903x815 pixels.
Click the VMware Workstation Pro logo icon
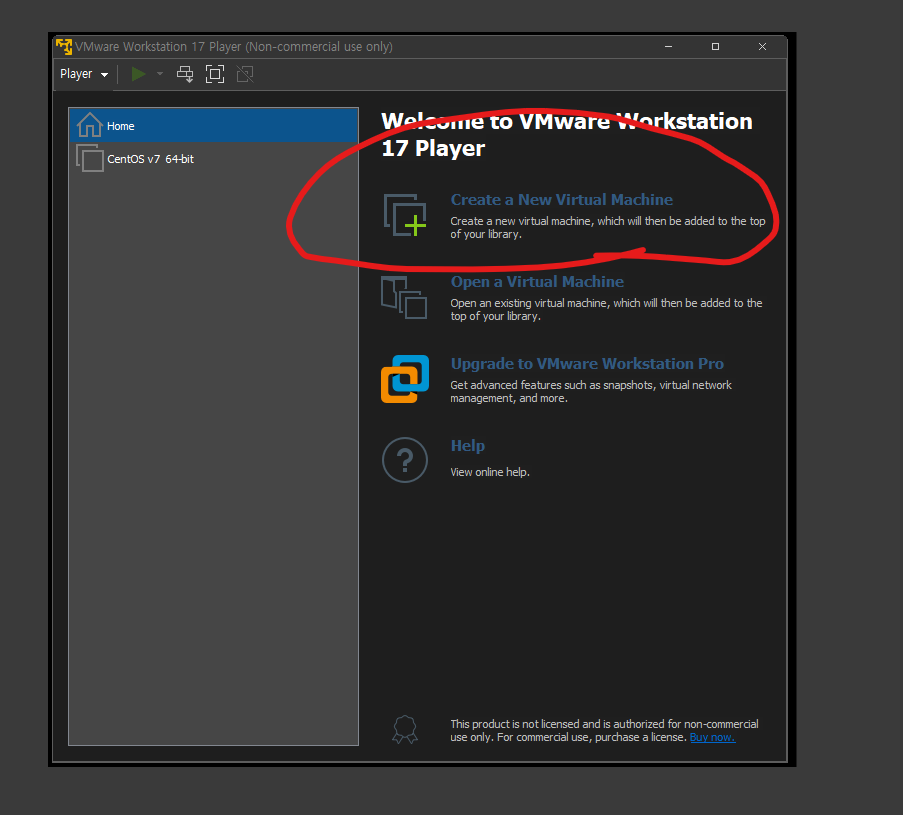[x=405, y=378]
